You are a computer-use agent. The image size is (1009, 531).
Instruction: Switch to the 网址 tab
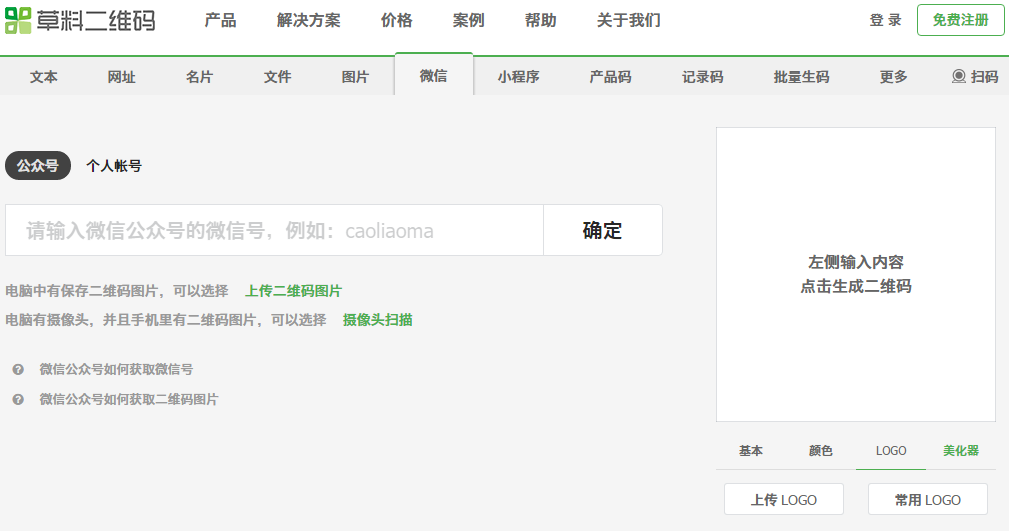122,77
